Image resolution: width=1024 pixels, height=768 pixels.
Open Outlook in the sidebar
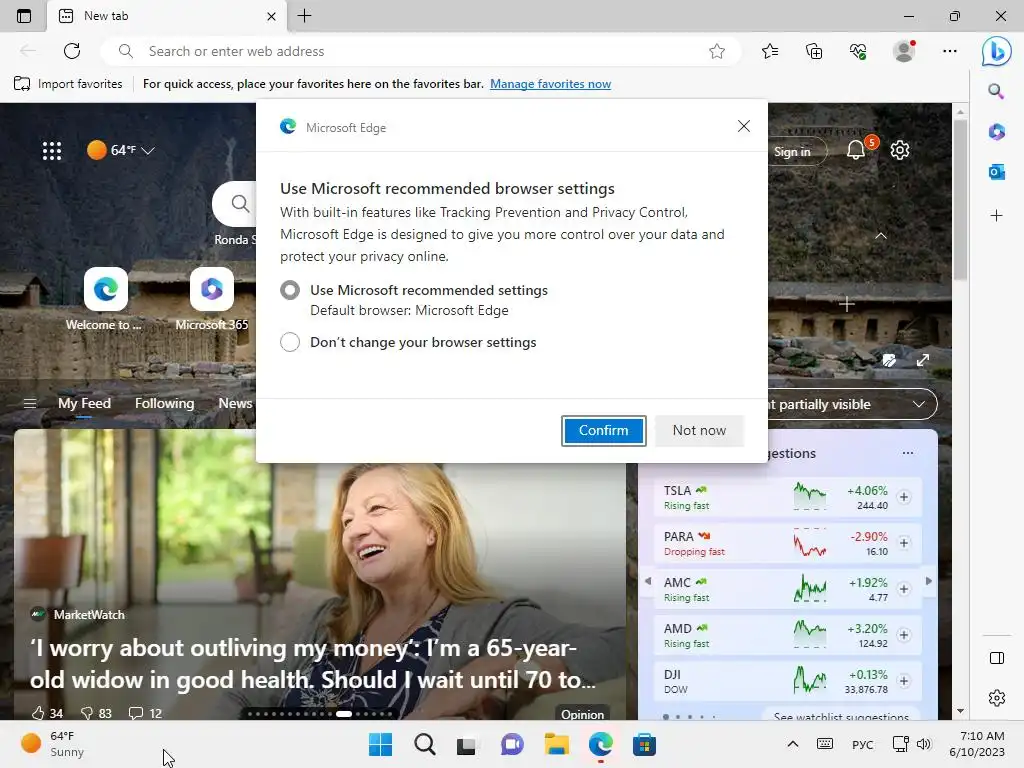coord(996,172)
